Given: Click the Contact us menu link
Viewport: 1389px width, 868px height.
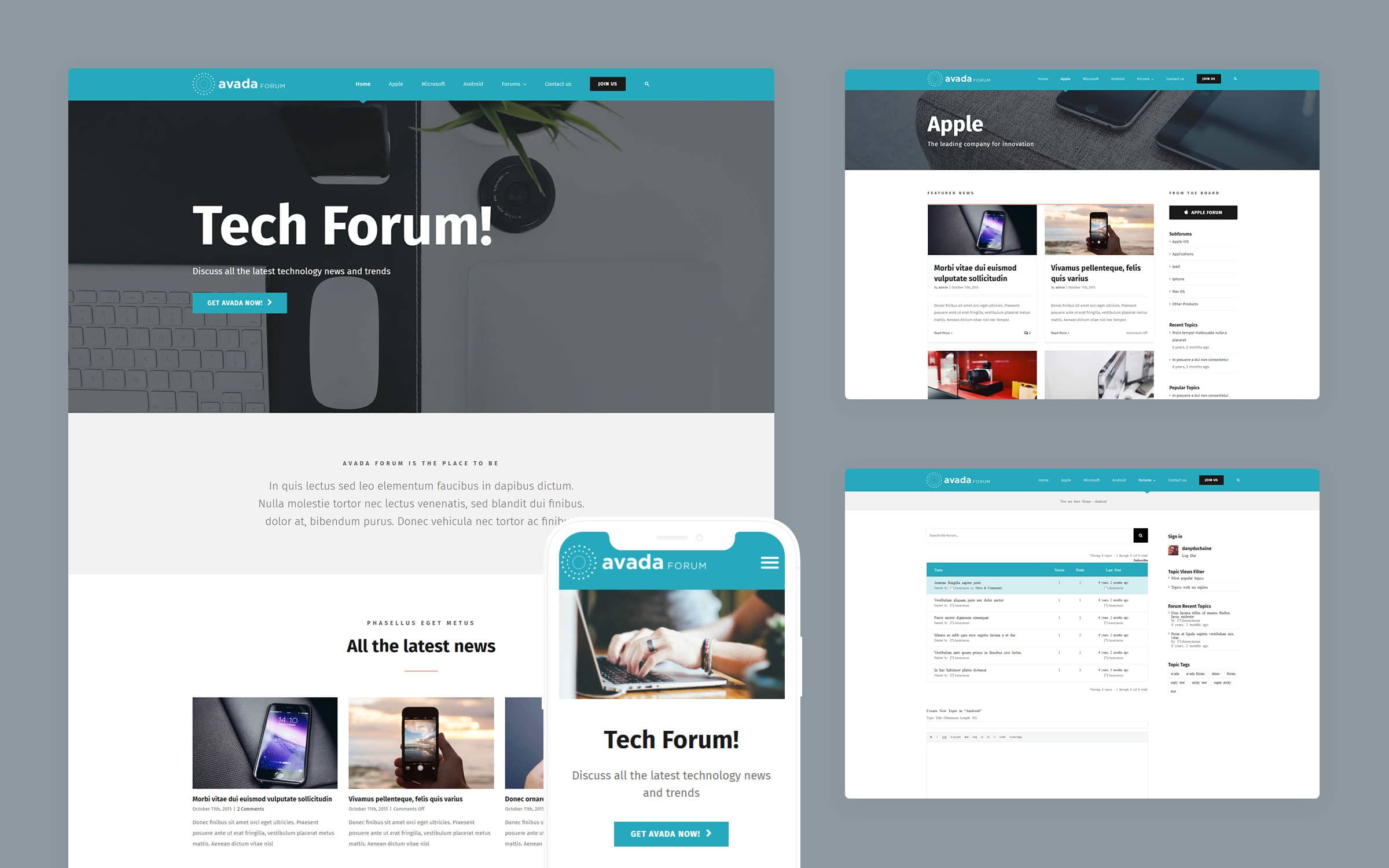Looking at the screenshot, I should (557, 83).
